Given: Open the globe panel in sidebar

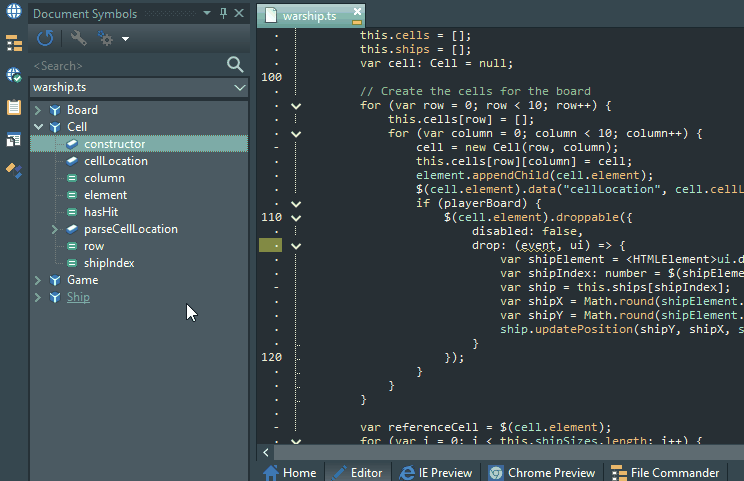Looking at the screenshot, I should pos(14,13).
